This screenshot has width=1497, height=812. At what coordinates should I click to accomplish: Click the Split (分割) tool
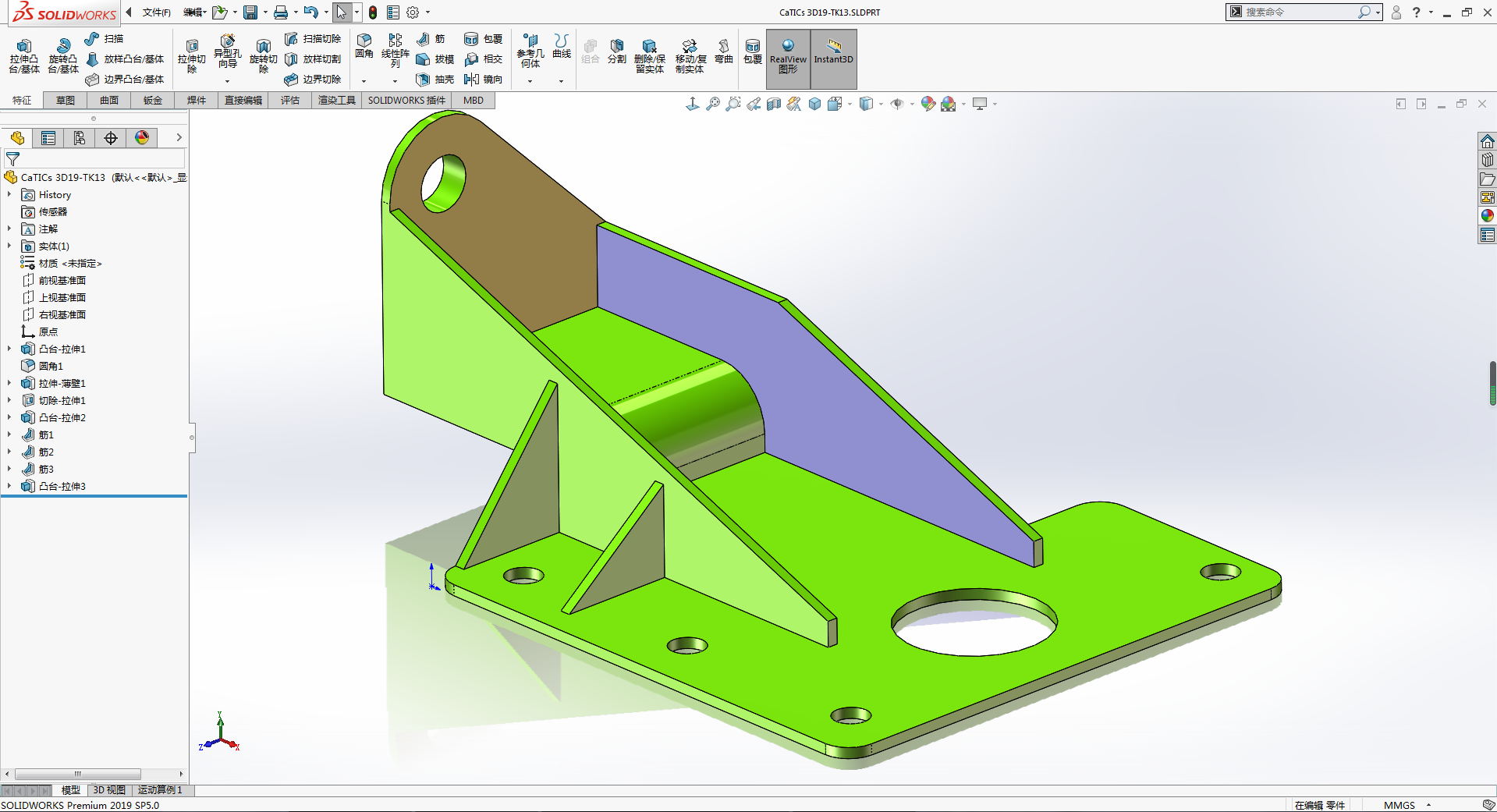click(x=617, y=51)
